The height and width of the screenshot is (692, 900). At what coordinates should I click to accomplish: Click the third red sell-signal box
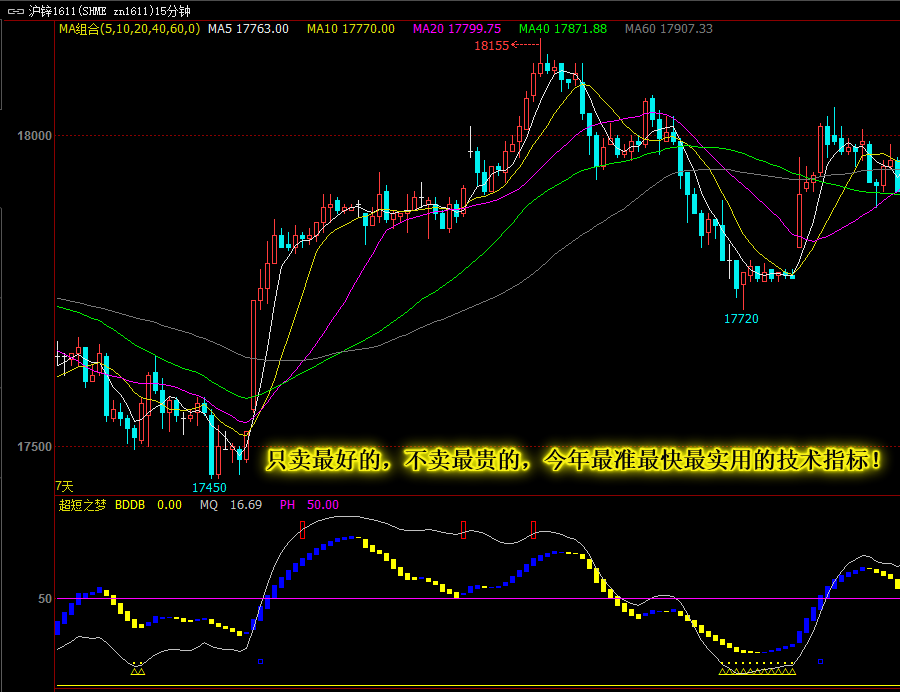click(533, 530)
